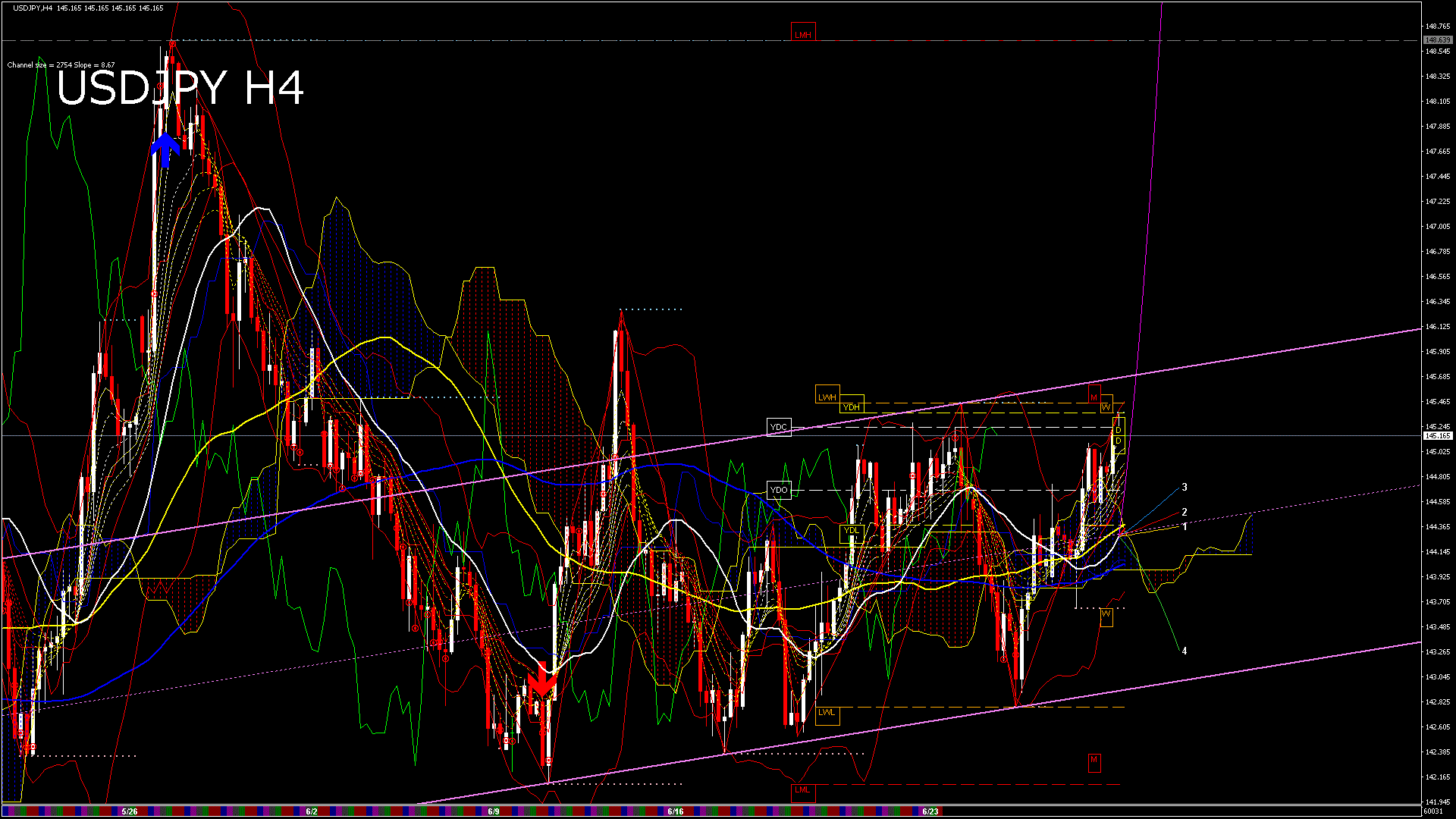Click the red down arrow signal
Image resolution: width=1456 pixels, height=819 pixels.
tap(541, 681)
